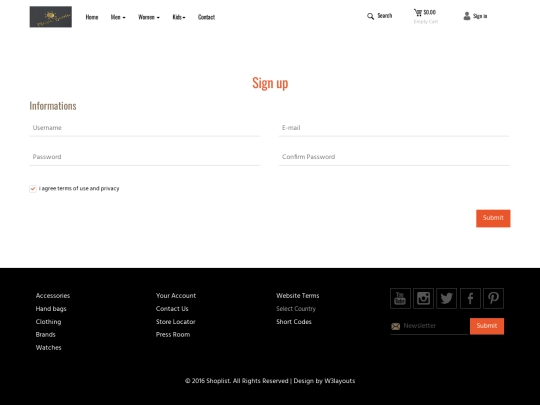Open the Accessories footer link

pyautogui.click(x=53, y=295)
